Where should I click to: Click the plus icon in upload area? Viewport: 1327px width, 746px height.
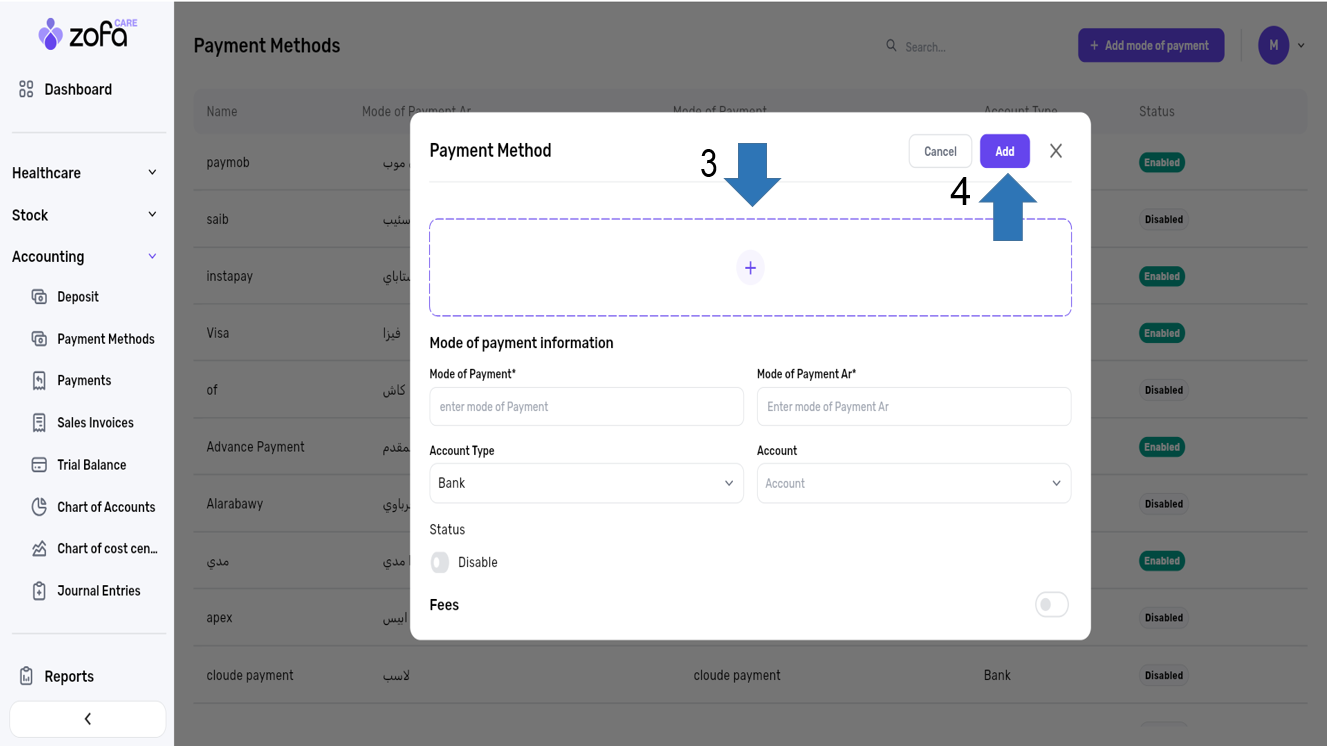(x=750, y=268)
